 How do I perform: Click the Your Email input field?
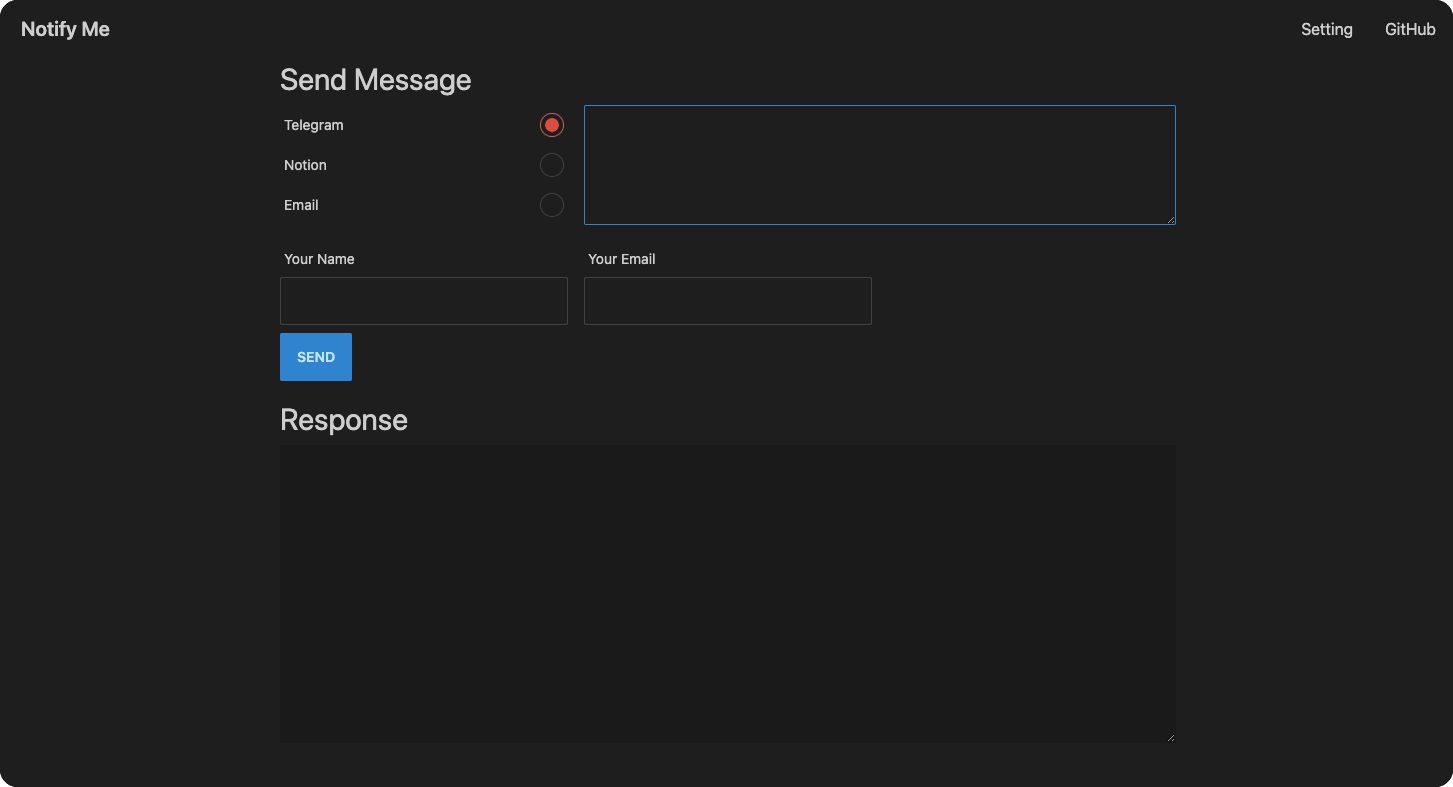click(x=728, y=301)
